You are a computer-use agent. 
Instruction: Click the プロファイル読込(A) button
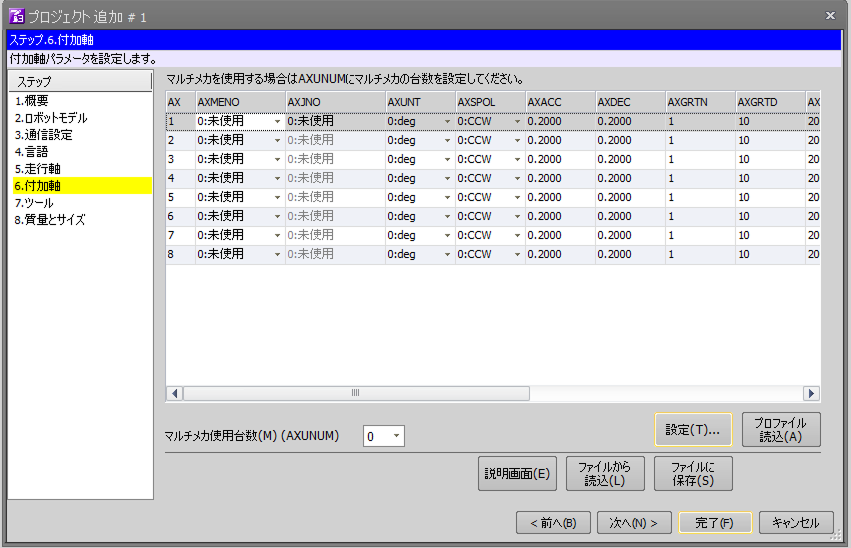(x=782, y=429)
